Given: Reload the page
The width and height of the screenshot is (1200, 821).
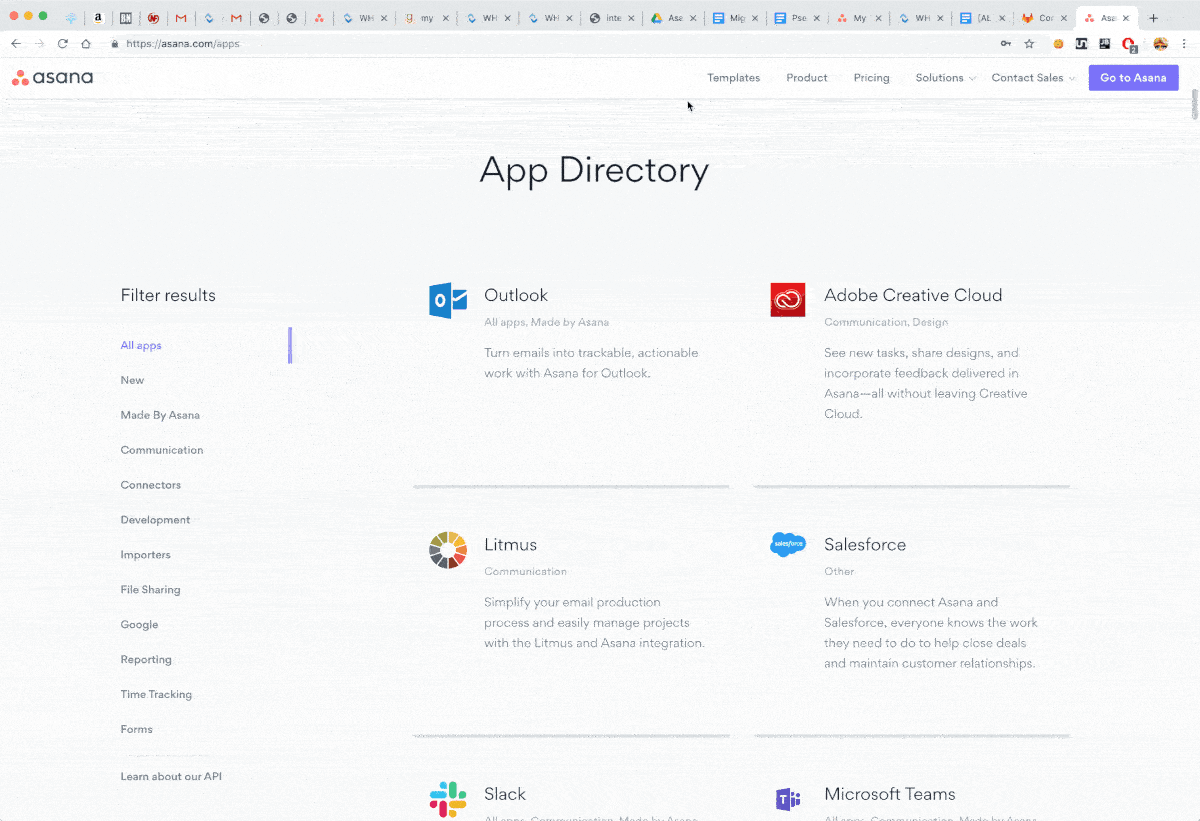Looking at the screenshot, I should pos(63,44).
